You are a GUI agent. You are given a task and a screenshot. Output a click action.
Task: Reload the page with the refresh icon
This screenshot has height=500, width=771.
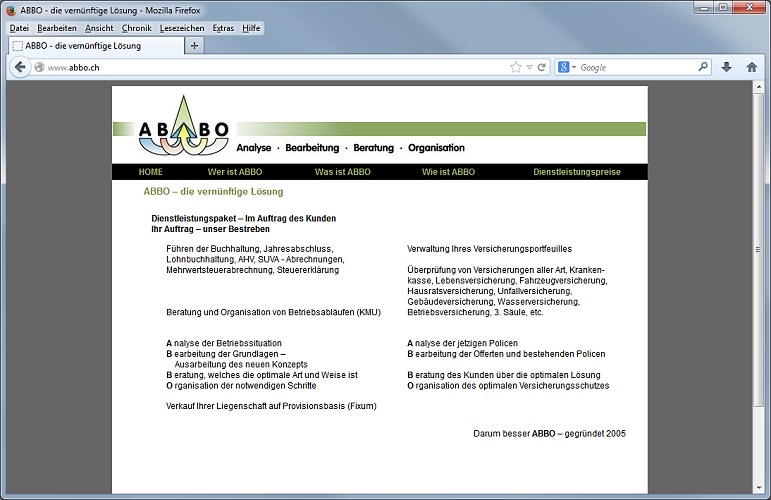[x=541, y=67]
